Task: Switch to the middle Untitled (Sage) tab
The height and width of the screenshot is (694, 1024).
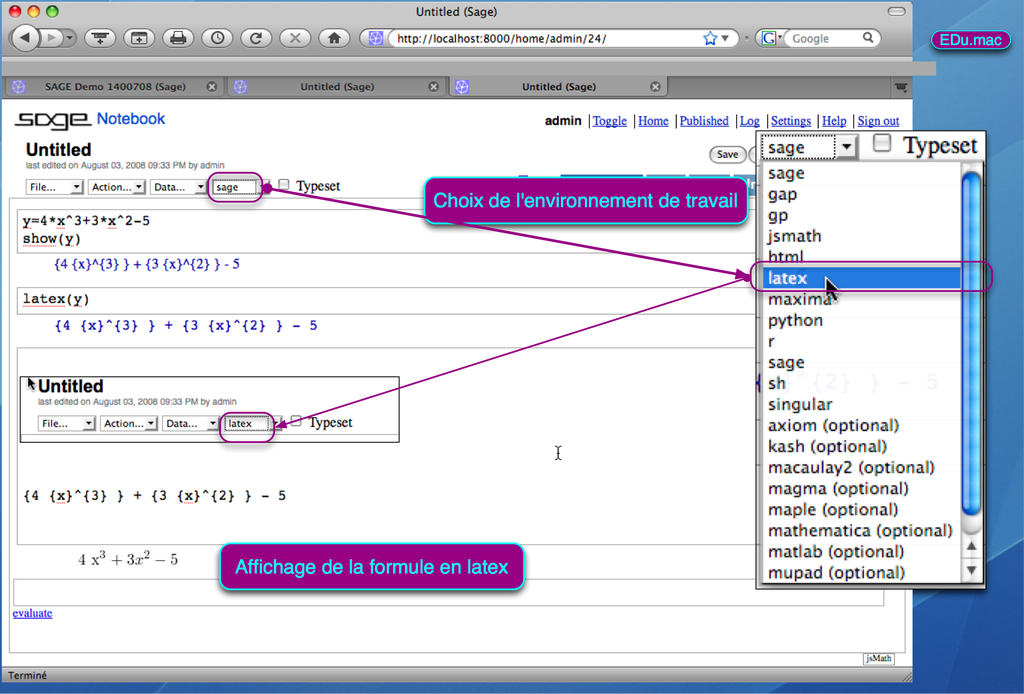Action: click(337, 86)
